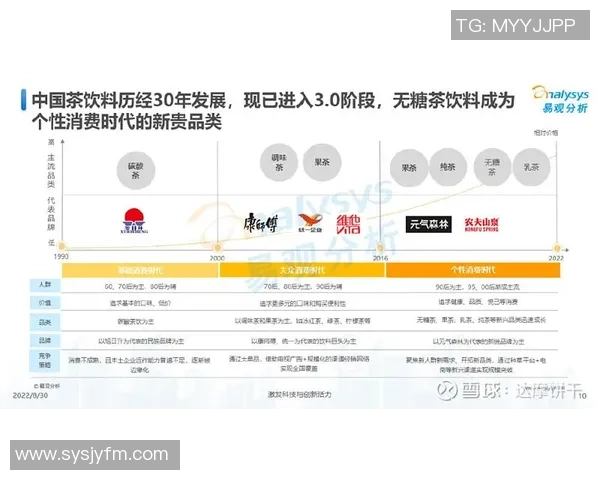Click the 竞争策略 row header
The width and height of the screenshot is (600, 480).
pos(45,361)
